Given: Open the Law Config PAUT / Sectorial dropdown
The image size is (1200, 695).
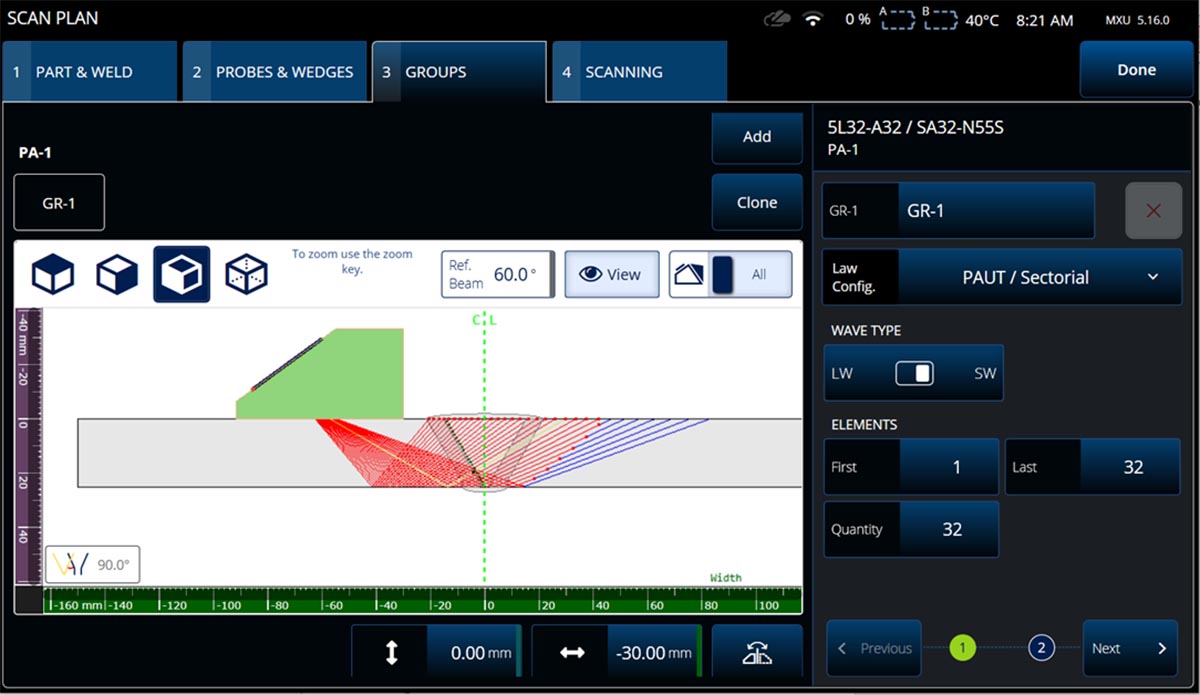Looking at the screenshot, I should (1039, 277).
